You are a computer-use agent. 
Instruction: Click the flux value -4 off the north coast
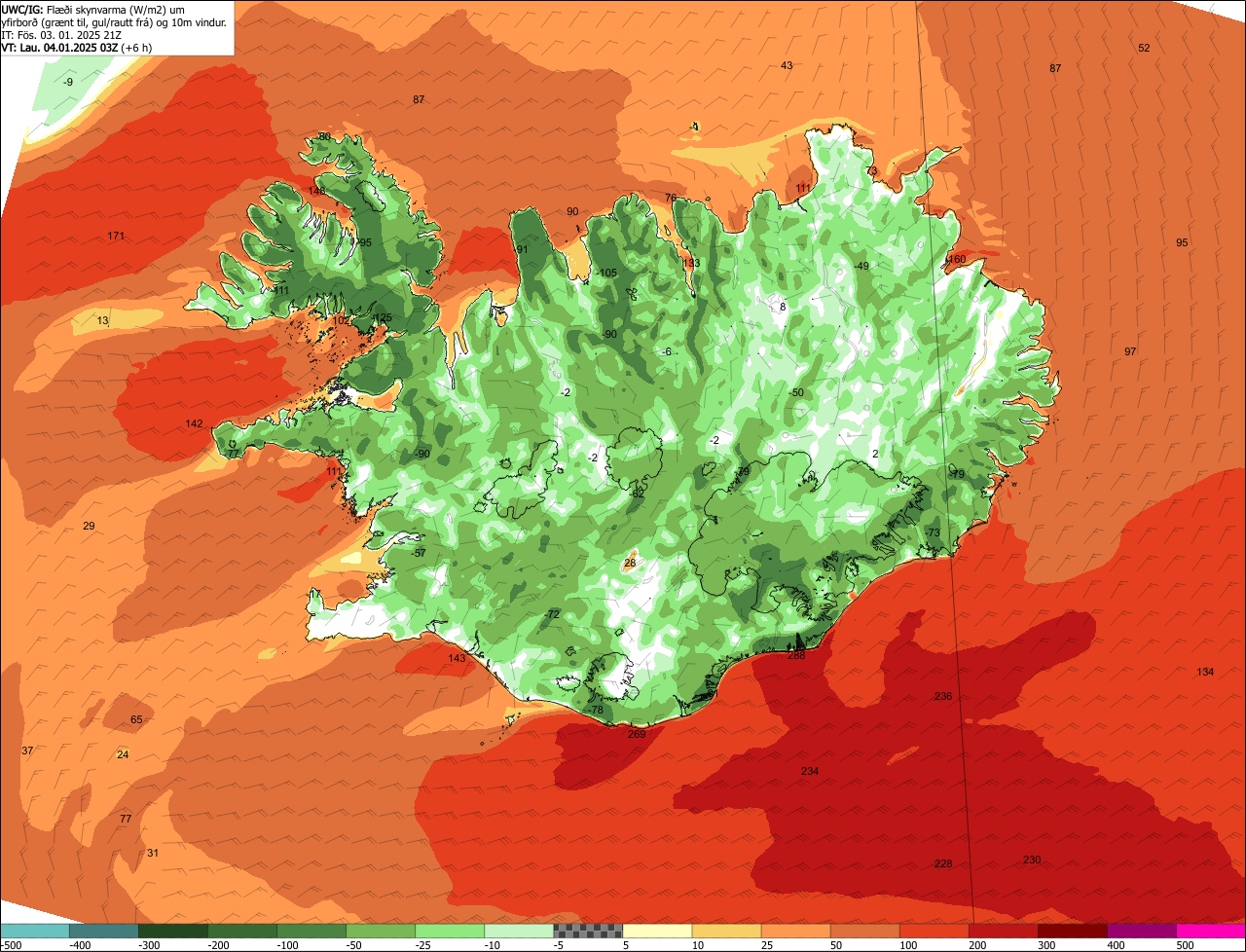tap(693, 127)
